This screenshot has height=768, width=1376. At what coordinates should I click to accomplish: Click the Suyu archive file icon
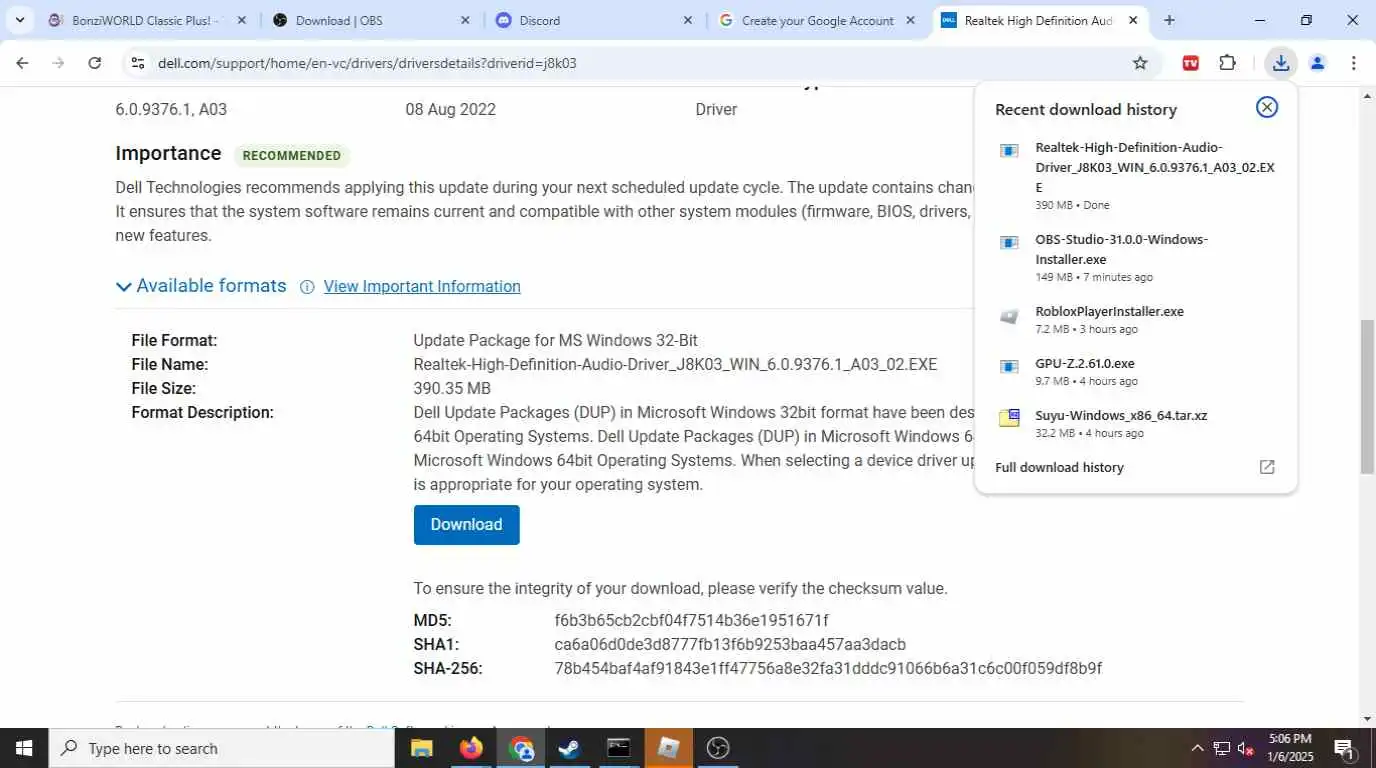coord(1009,418)
